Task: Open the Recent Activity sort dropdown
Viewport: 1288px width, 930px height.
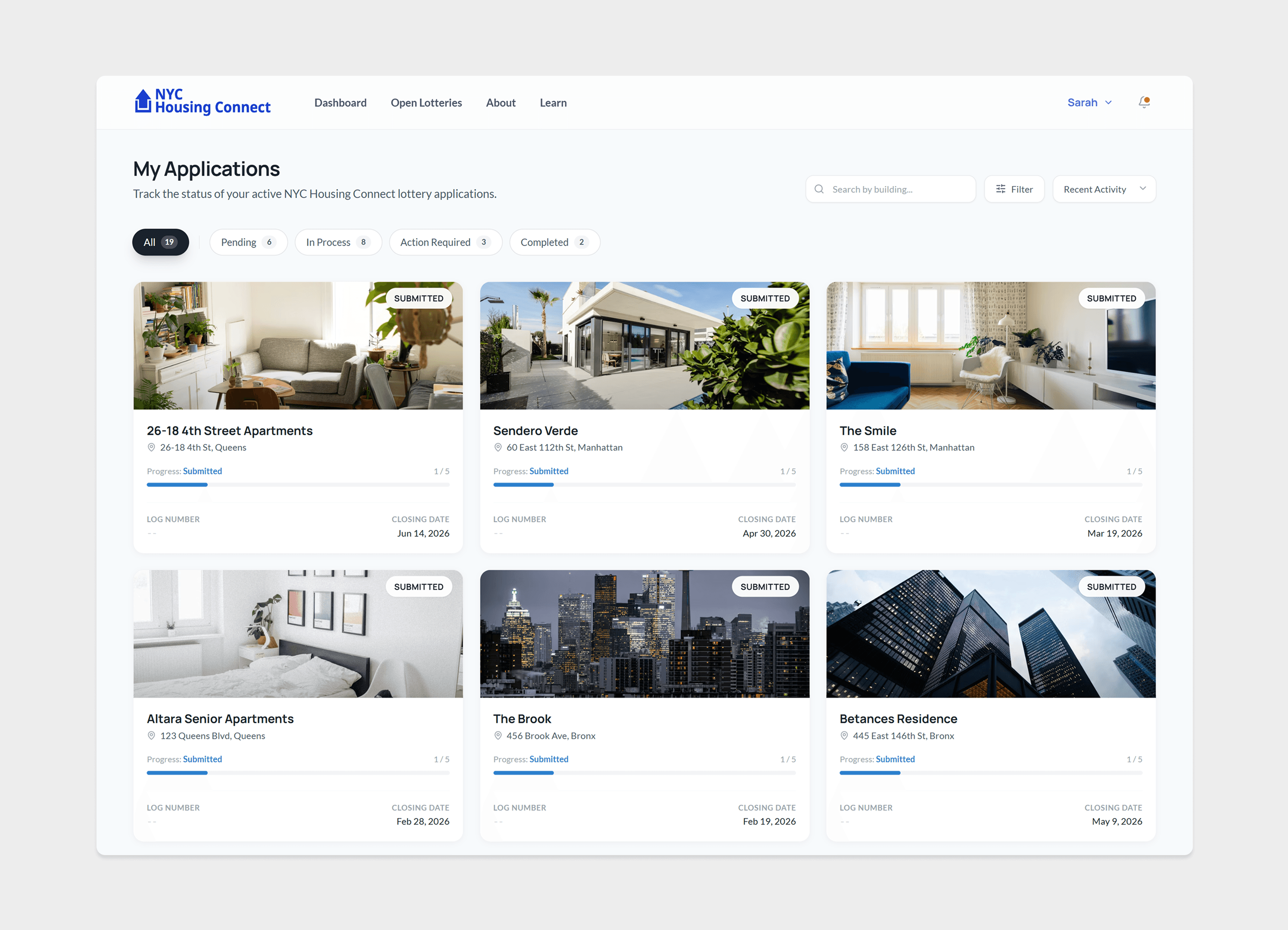Action: (x=1104, y=189)
